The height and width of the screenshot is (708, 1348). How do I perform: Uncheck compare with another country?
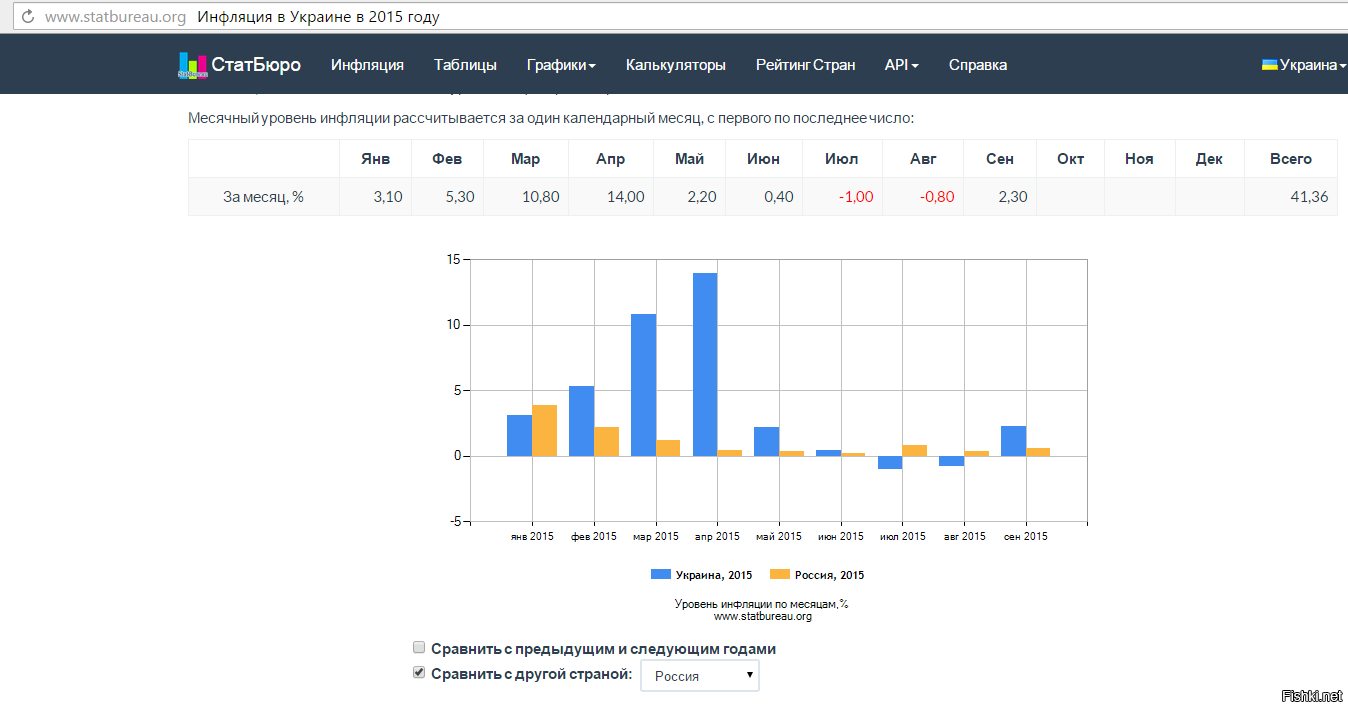pos(420,673)
